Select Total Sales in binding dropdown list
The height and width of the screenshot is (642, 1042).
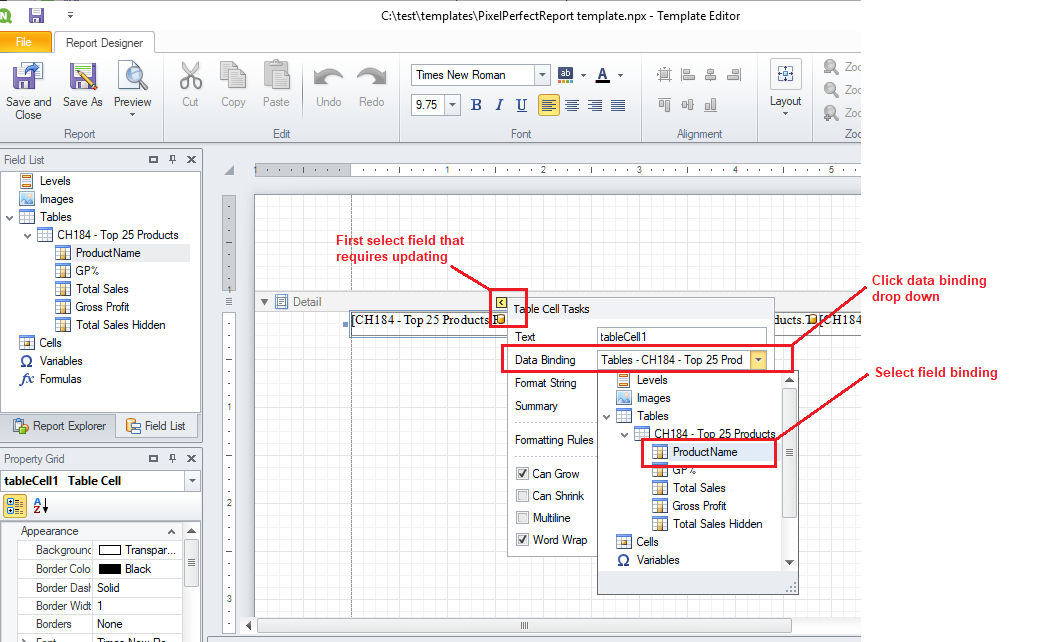point(699,488)
